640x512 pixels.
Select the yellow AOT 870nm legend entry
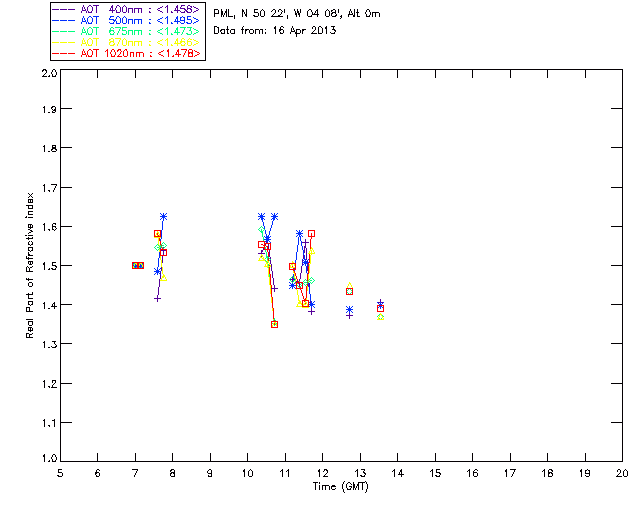point(126,42)
